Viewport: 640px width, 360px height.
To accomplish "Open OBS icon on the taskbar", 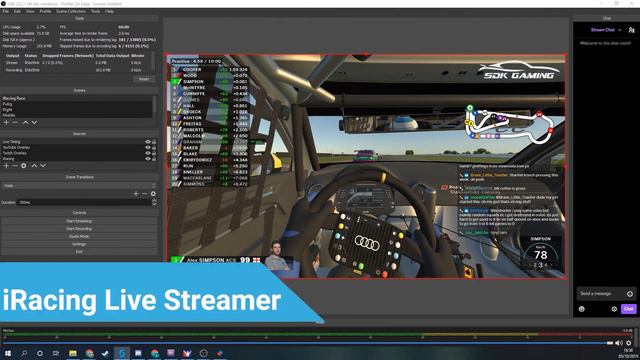I will point(204,353).
